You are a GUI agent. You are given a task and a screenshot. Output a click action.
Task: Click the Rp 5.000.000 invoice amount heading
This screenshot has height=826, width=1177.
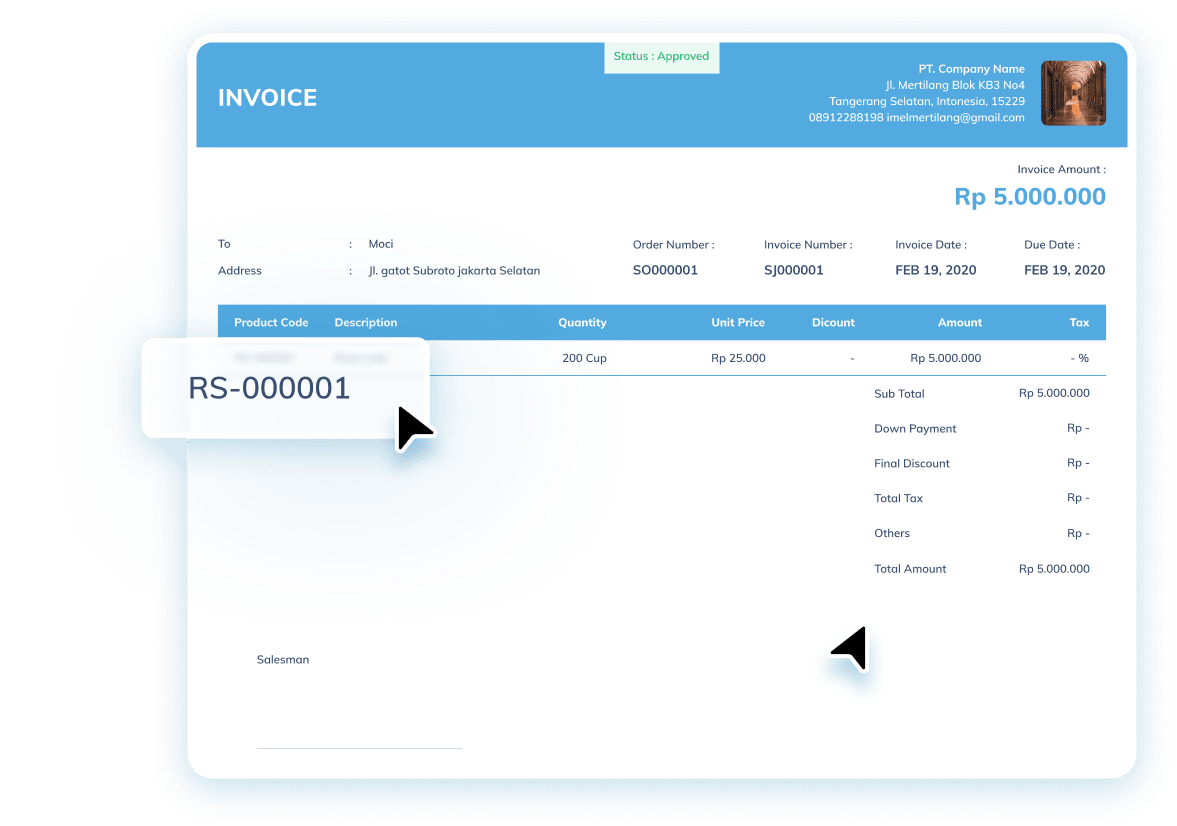(x=1029, y=197)
